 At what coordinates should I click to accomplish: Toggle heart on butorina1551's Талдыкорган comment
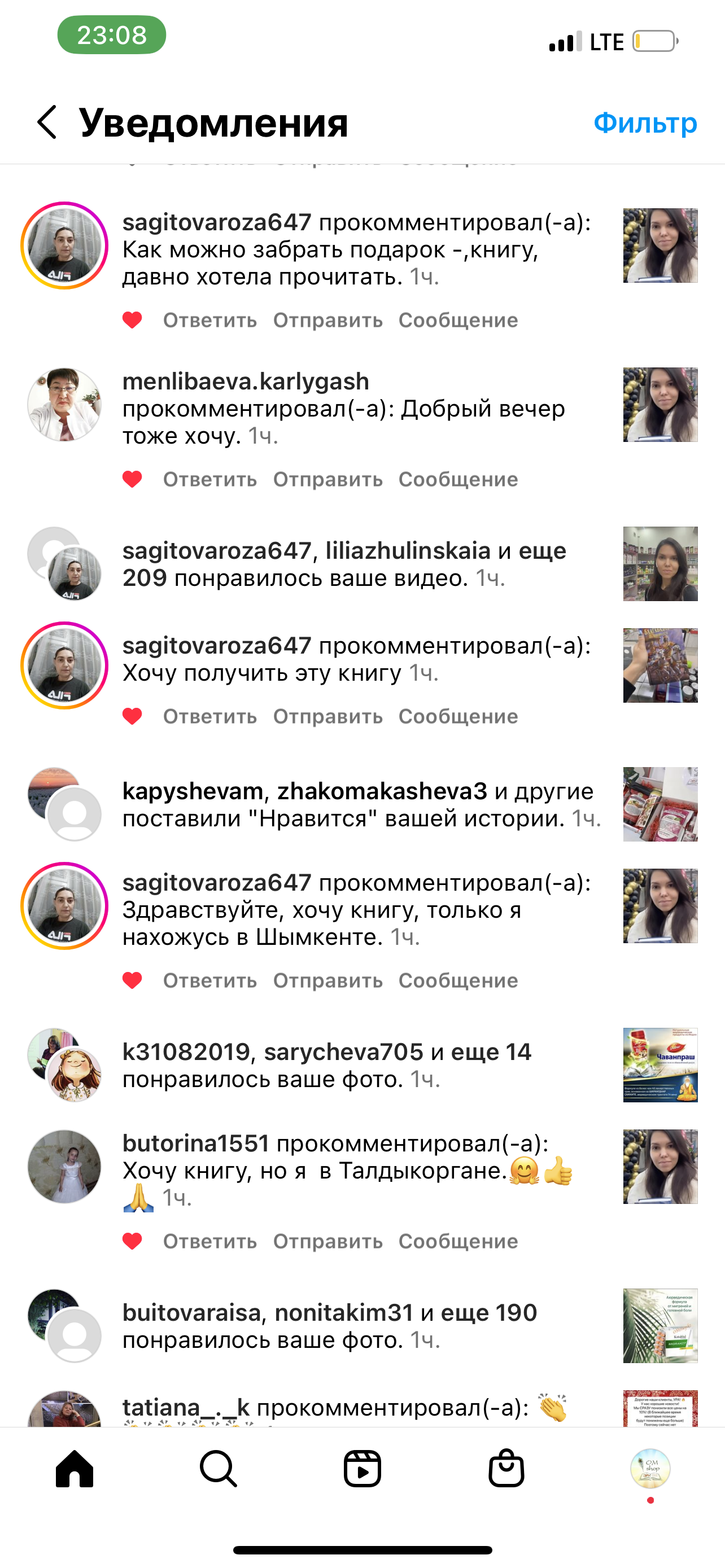pos(132,1241)
